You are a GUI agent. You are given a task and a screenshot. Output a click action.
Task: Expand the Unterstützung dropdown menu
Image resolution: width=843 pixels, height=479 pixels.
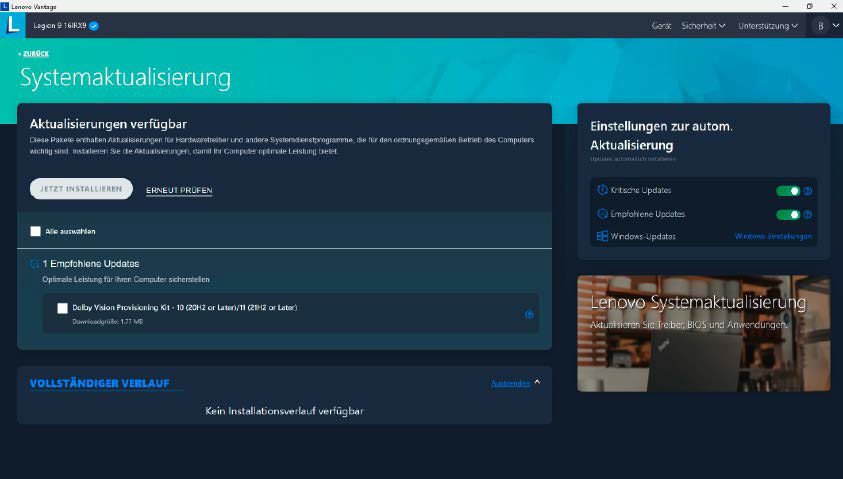pos(767,25)
